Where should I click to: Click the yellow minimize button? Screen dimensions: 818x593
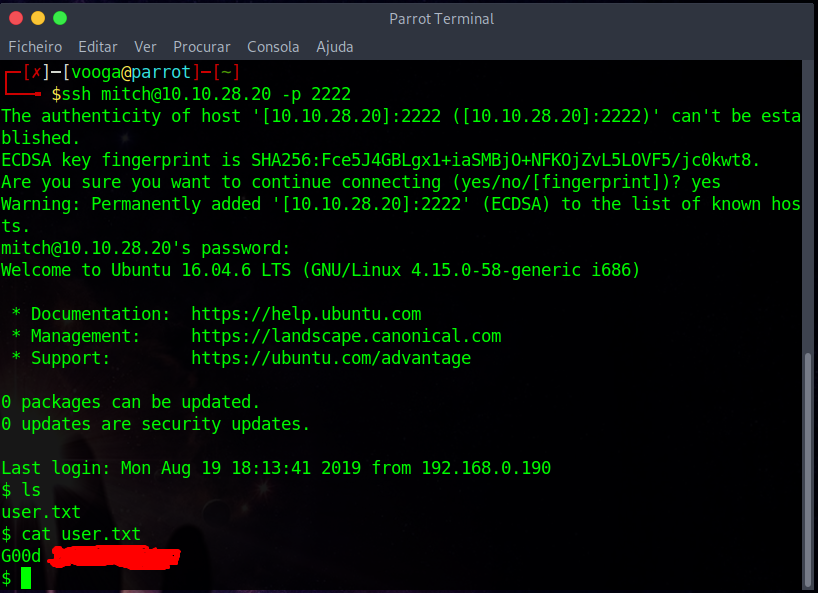(37, 17)
